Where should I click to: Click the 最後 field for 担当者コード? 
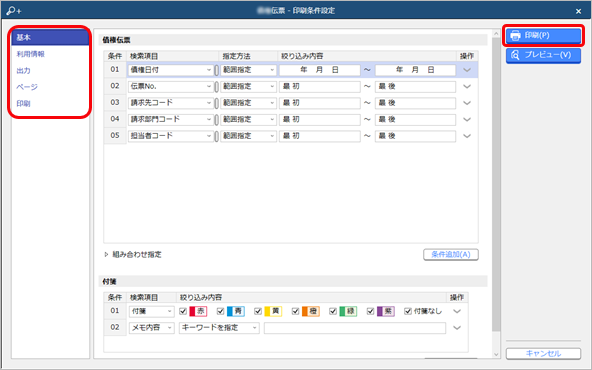415,136
